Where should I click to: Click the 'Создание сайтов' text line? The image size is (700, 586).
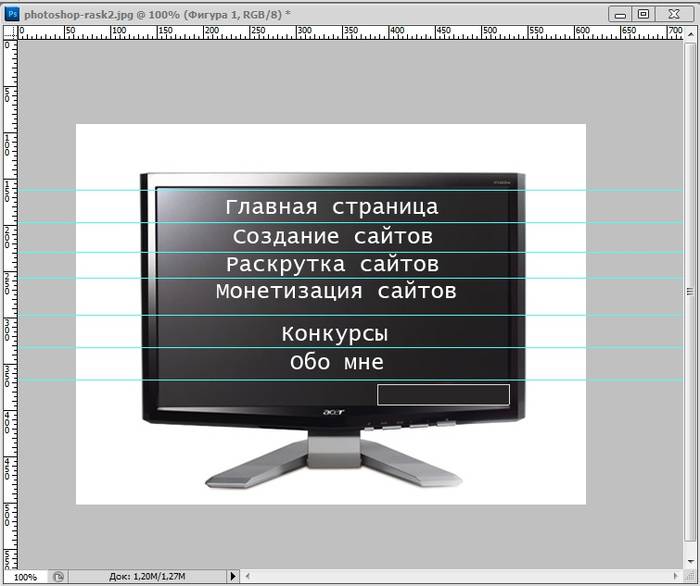pyautogui.click(x=332, y=237)
